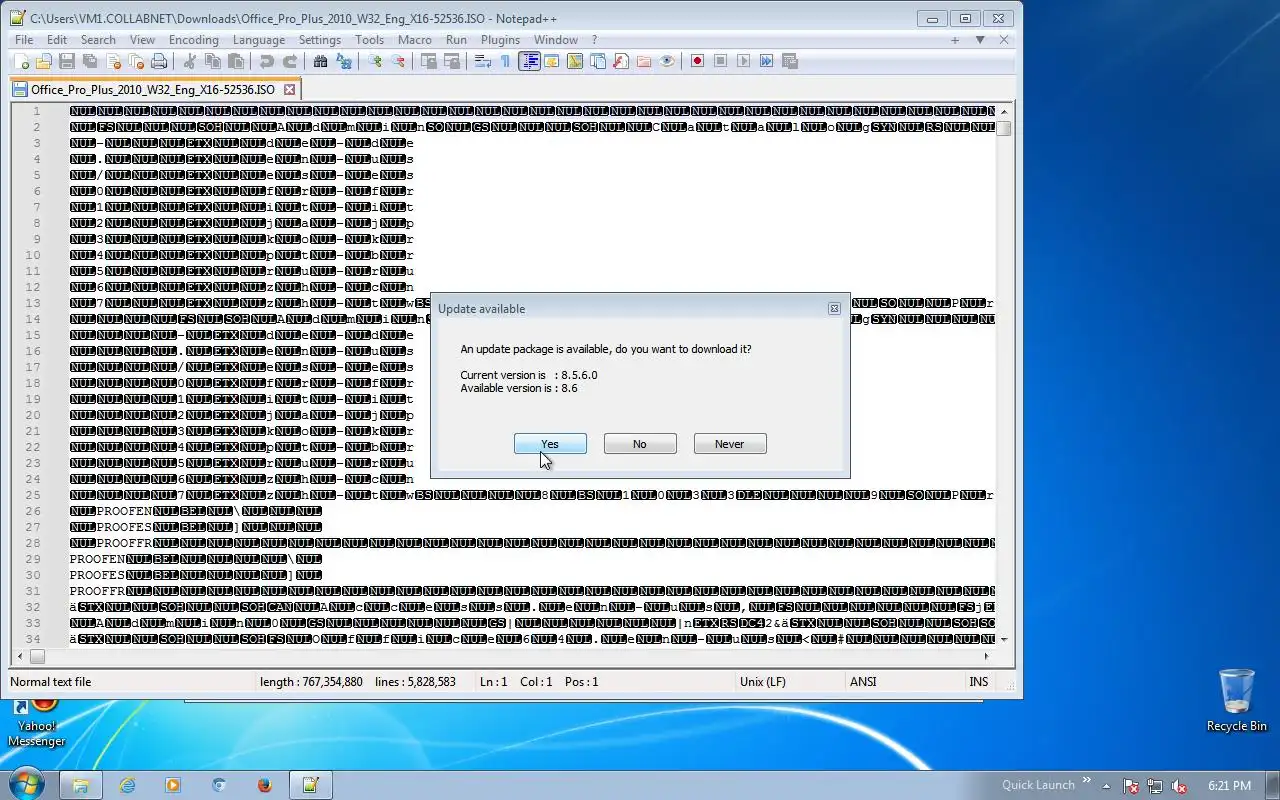Open the Macro menu
This screenshot has height=800, width=1280.
[415, 40]
